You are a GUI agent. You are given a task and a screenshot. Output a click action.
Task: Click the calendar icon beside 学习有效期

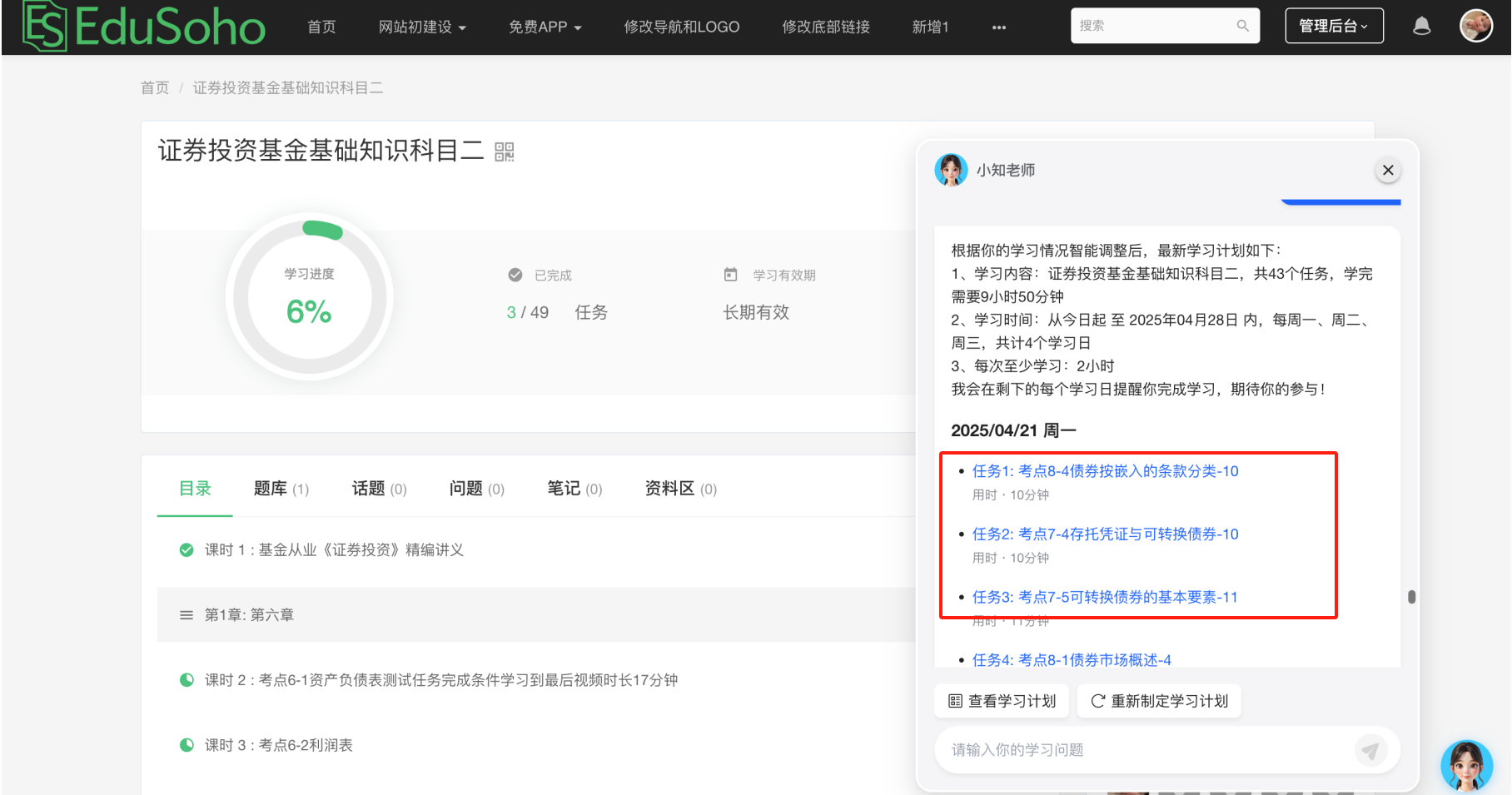tap(730, 274)
